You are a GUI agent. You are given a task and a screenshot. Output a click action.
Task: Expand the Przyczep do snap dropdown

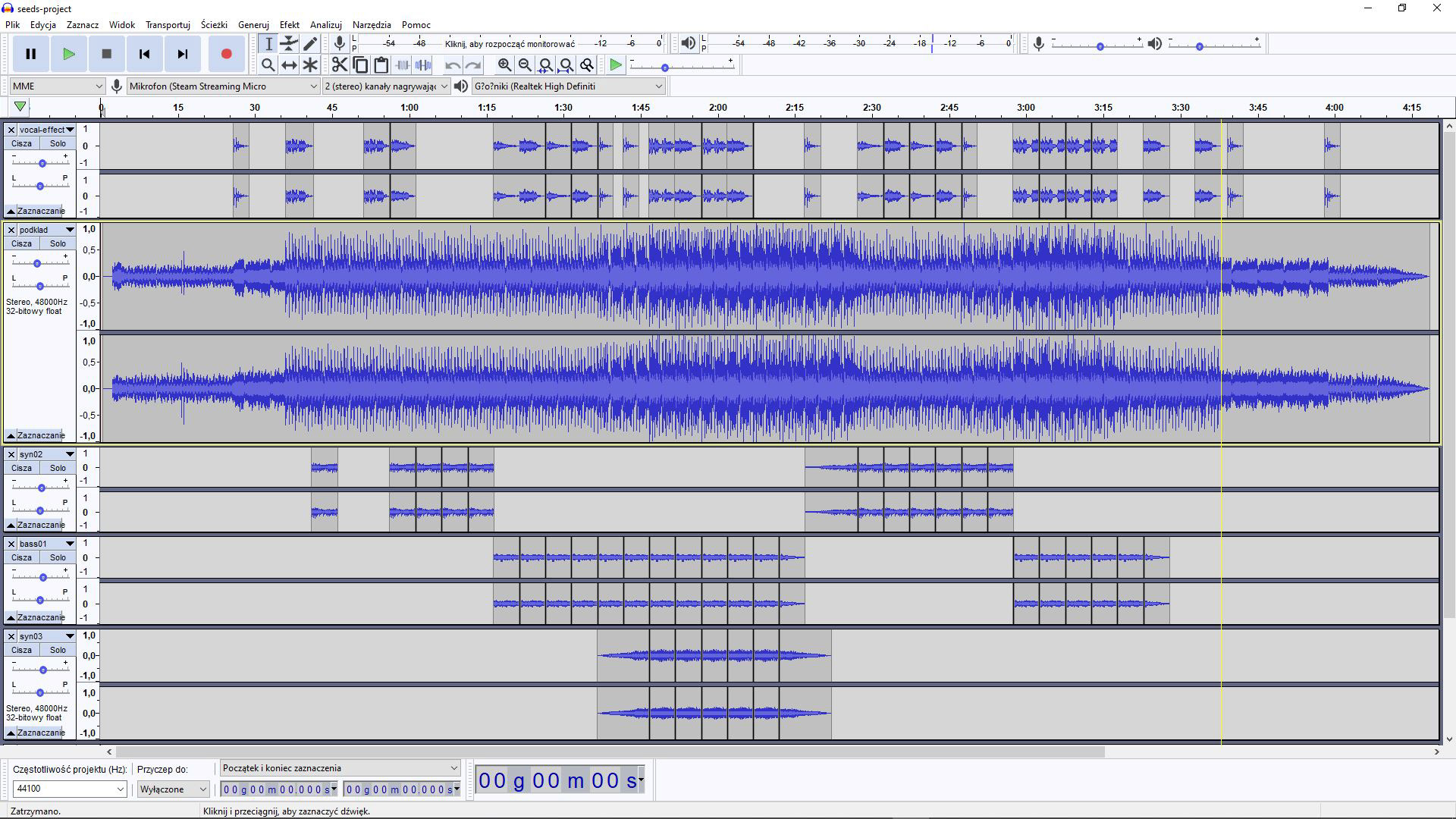click(x=174, y=789)
